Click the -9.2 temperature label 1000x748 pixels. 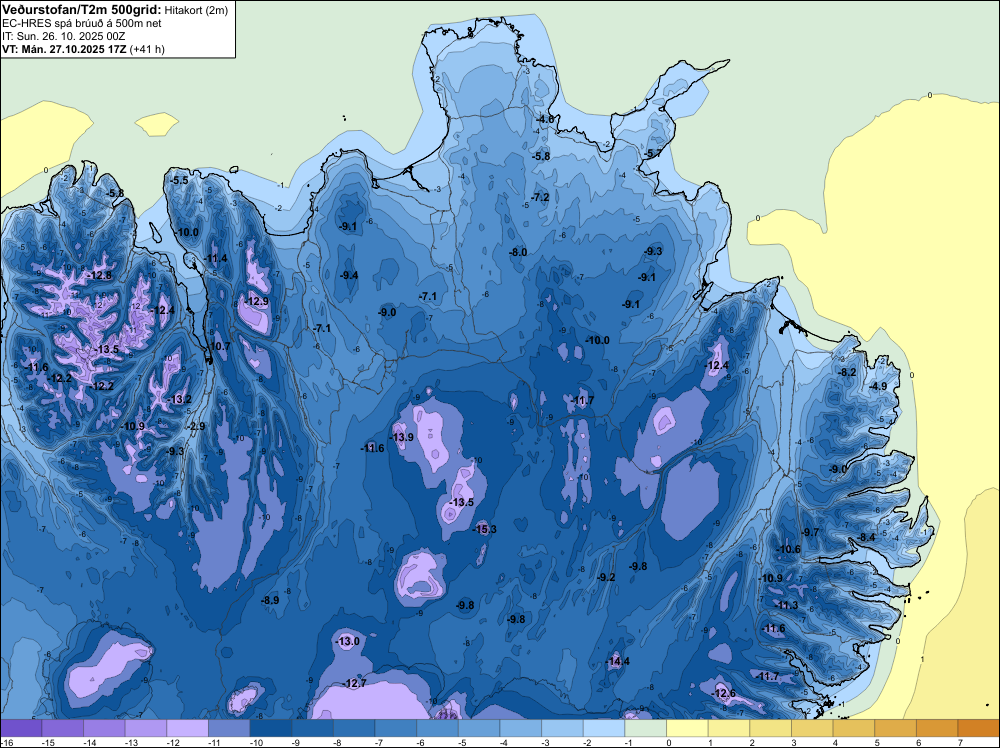coord(606,578)
